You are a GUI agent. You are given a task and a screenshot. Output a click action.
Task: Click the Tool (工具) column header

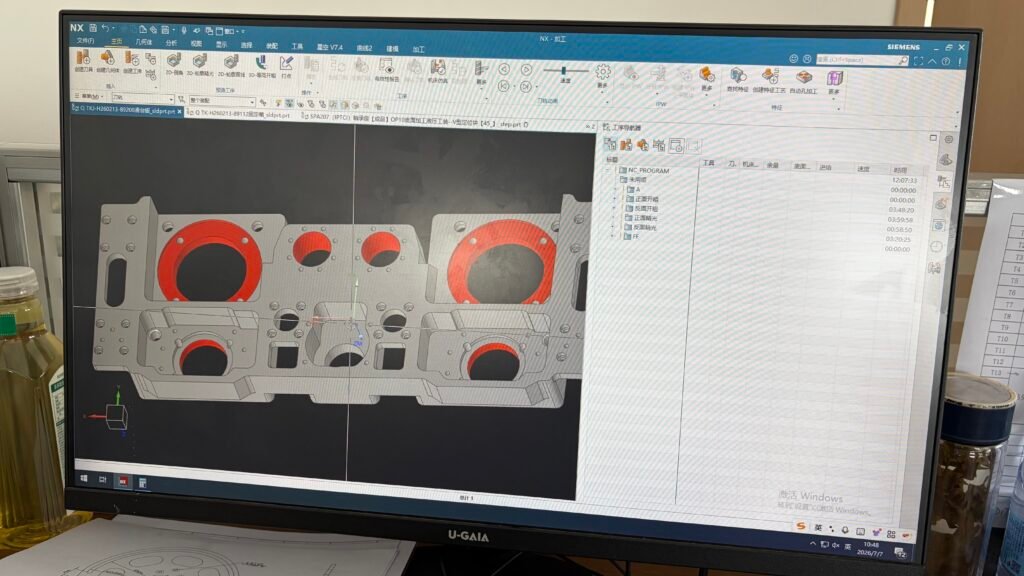(709, 163)
